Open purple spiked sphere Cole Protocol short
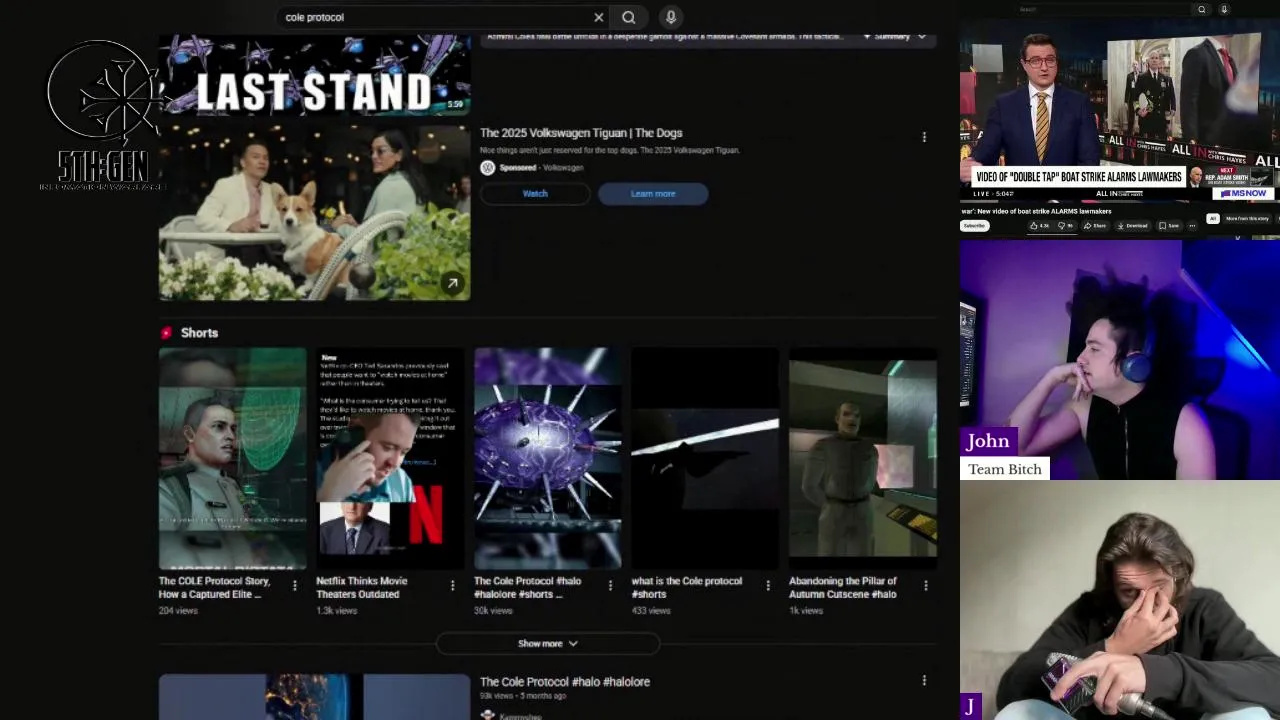 tap(548, 458)
